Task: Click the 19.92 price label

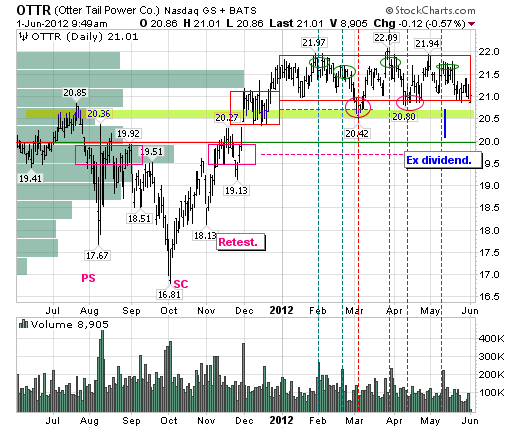Action: coord(128,133)
